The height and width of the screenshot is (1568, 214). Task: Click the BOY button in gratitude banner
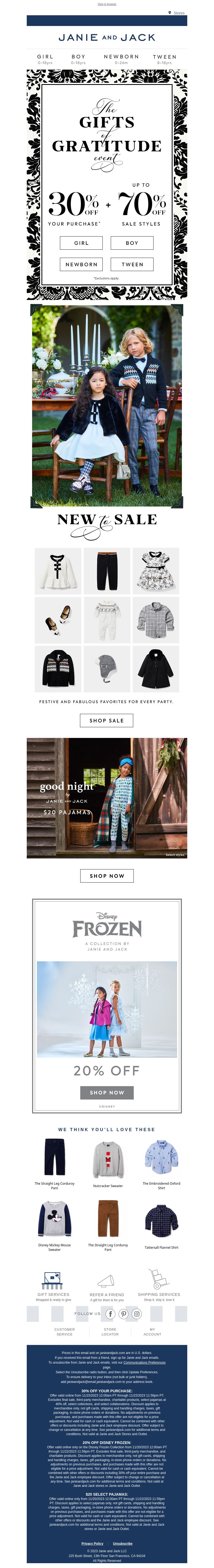tap(132, 243)
